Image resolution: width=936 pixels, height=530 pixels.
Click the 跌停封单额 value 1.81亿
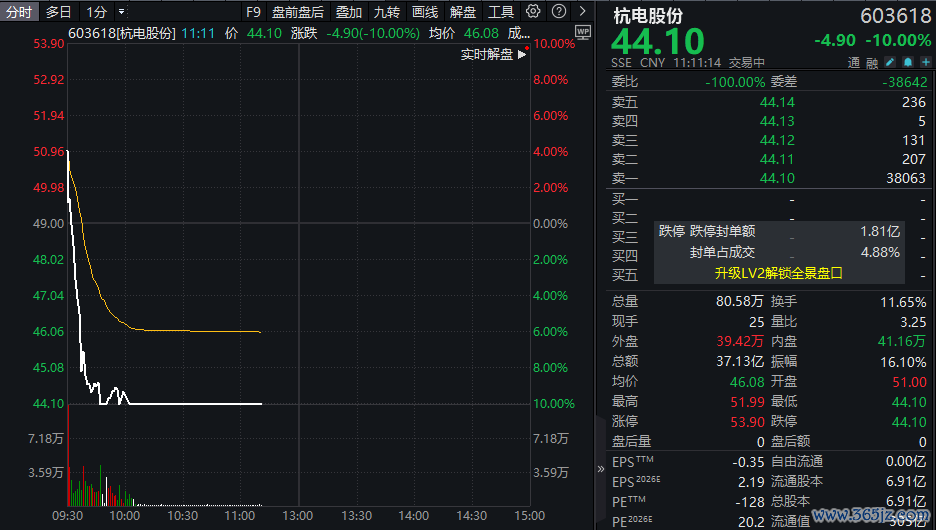880,232
